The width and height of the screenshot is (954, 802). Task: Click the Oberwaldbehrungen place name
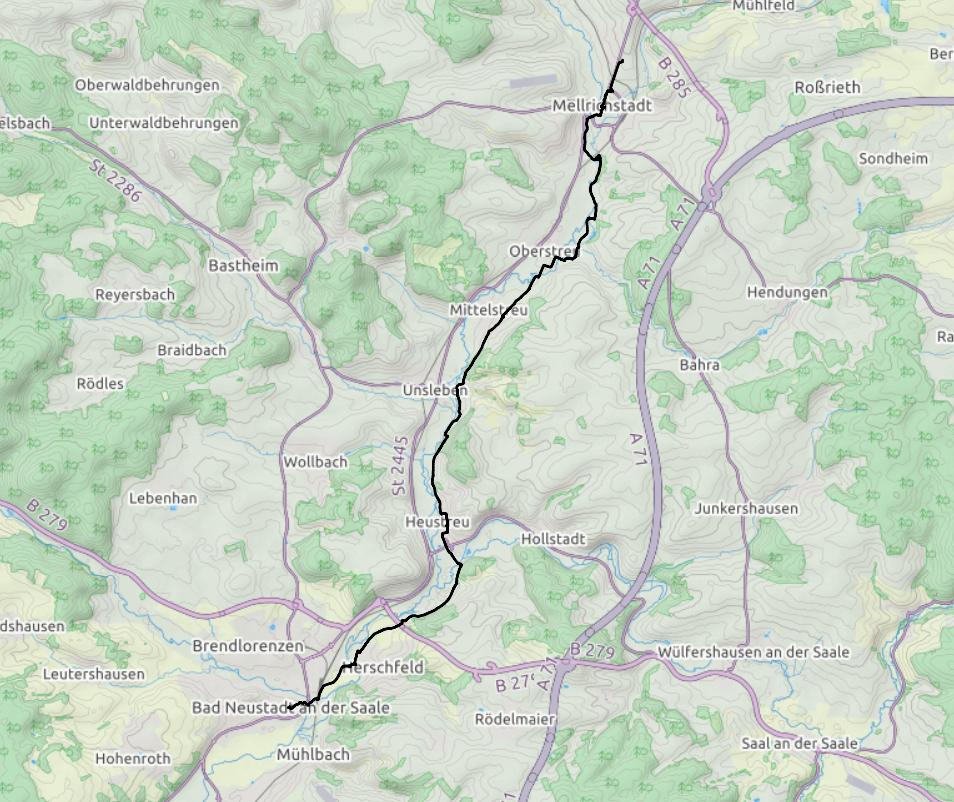[147, 85]
